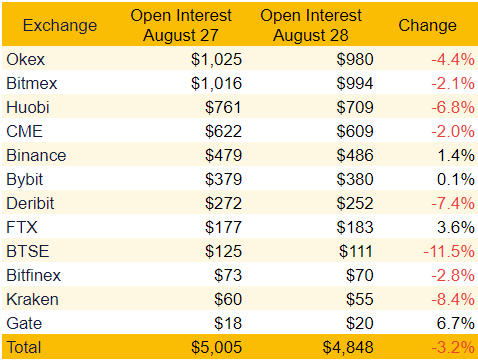The width and height of the screenshot is (478, 360).
Task: Select Huobi's -6.8% change cell
Action: point(453,107)
